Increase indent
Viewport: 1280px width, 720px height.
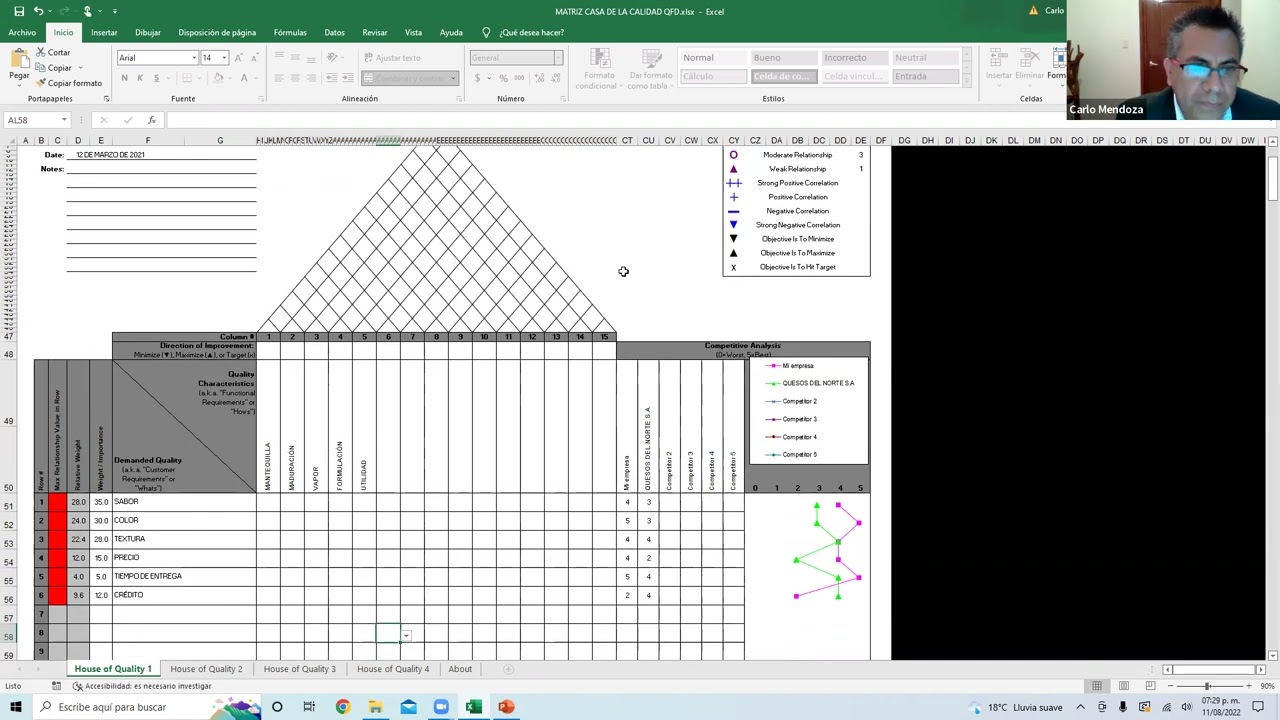(347, 78)
